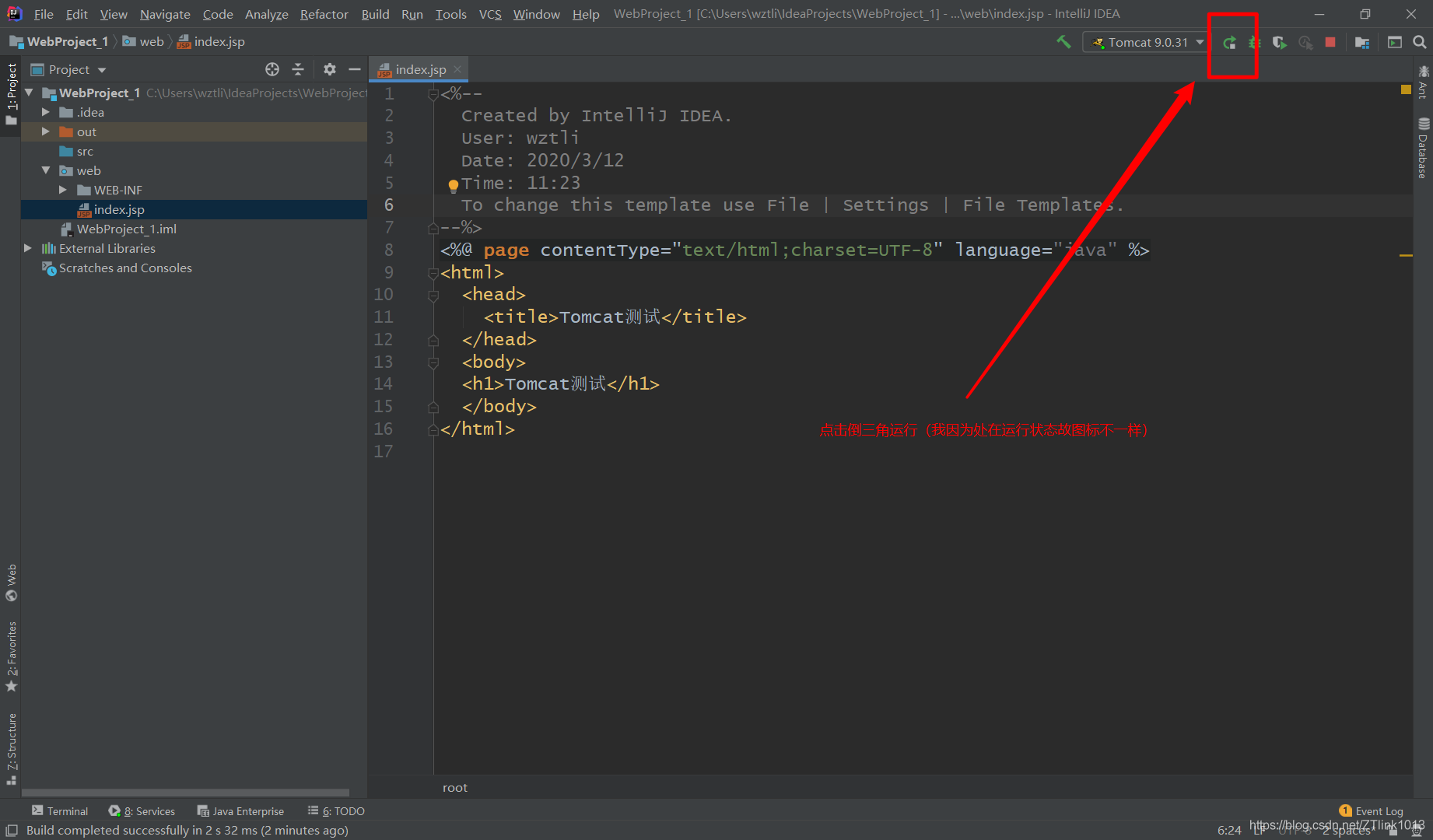Screen dimensions: 1433x840
Task: Close the index.jsp editor tab
Action: (x=457, y=69)
